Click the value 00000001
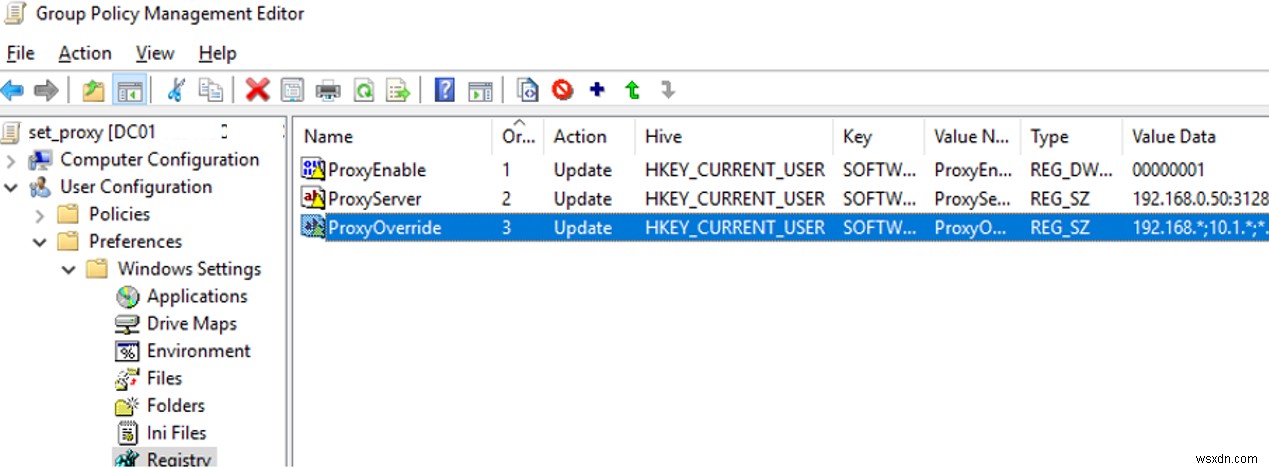 pyautogui.click(x=1168, y=170)
